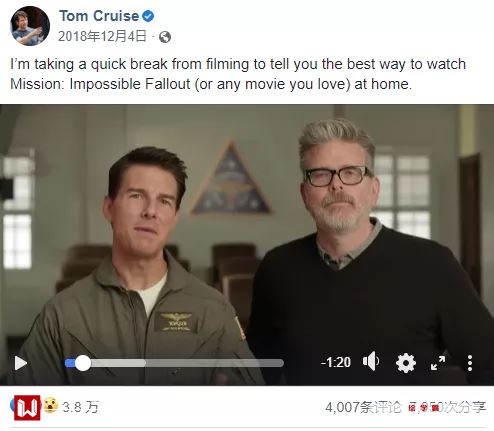The width and height of the screenshot is (494, 431).
Task: Click the public globe privacy icon
Action: click(x=165, y=37)
